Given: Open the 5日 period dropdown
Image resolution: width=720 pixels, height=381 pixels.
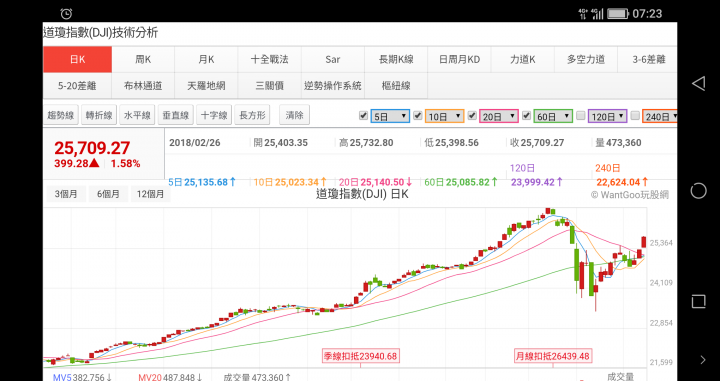Looking at the screenshot, I should pyautogui.click(x=390, y=117).
